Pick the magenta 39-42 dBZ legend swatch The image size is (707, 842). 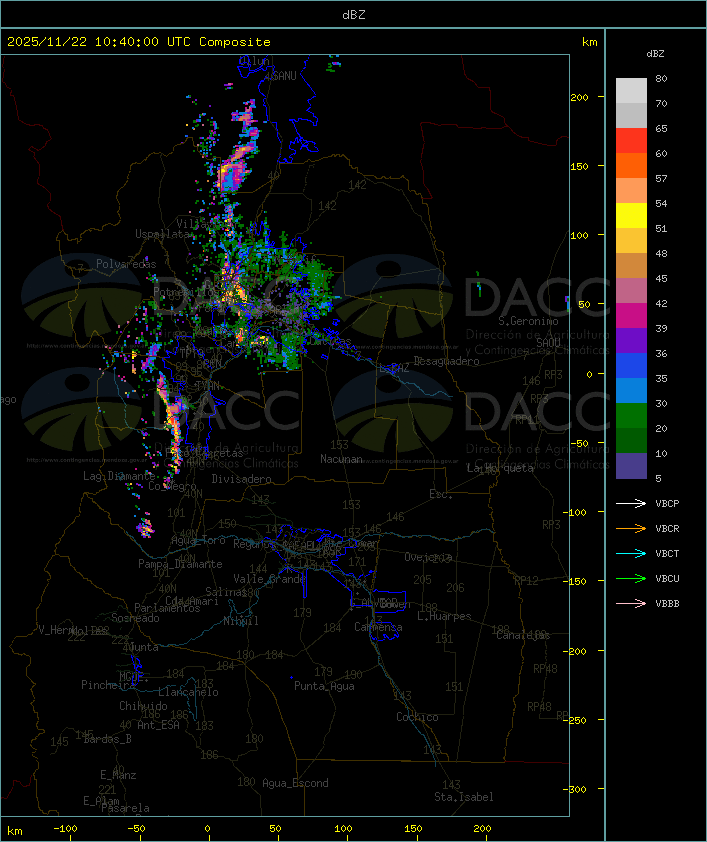coord(631,316)
